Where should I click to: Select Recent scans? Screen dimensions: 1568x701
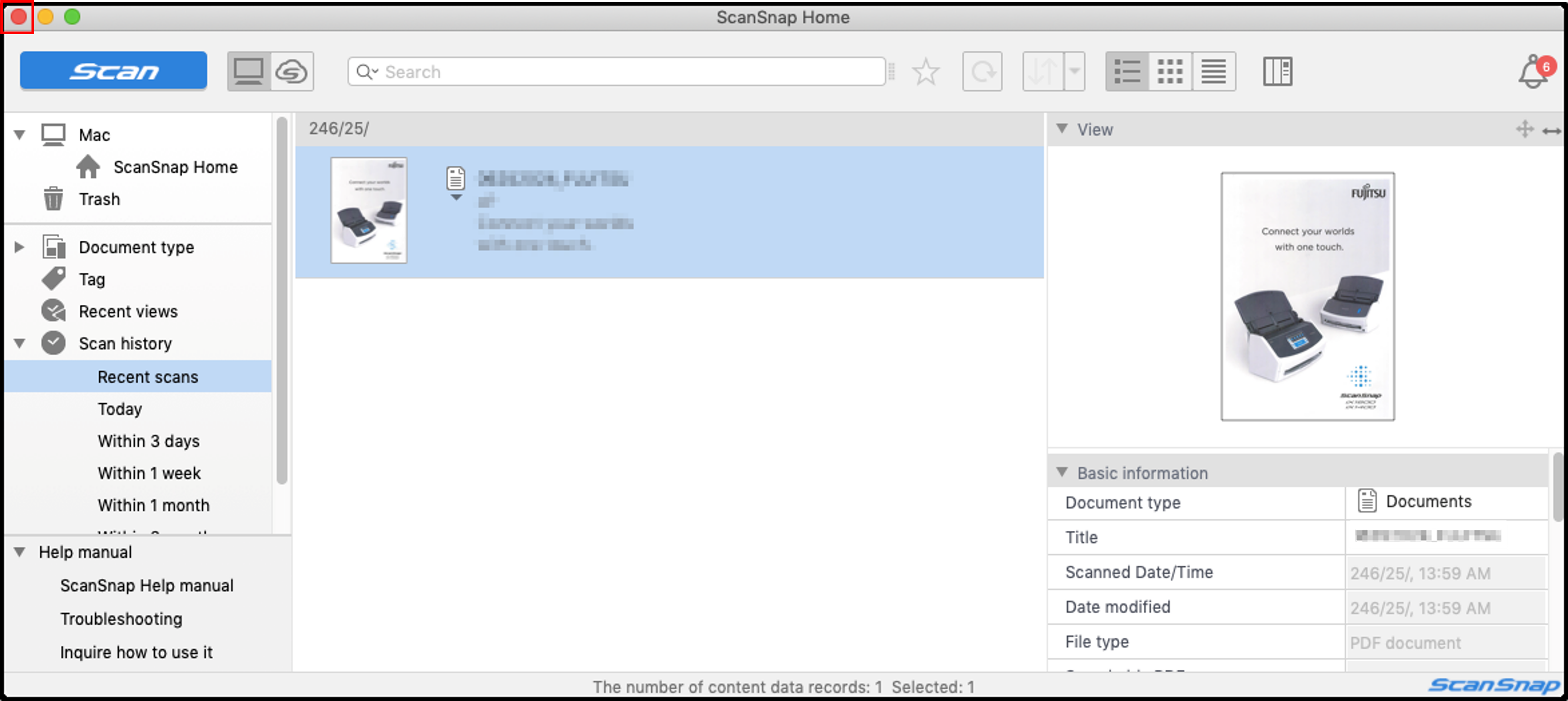coord(138,376)
